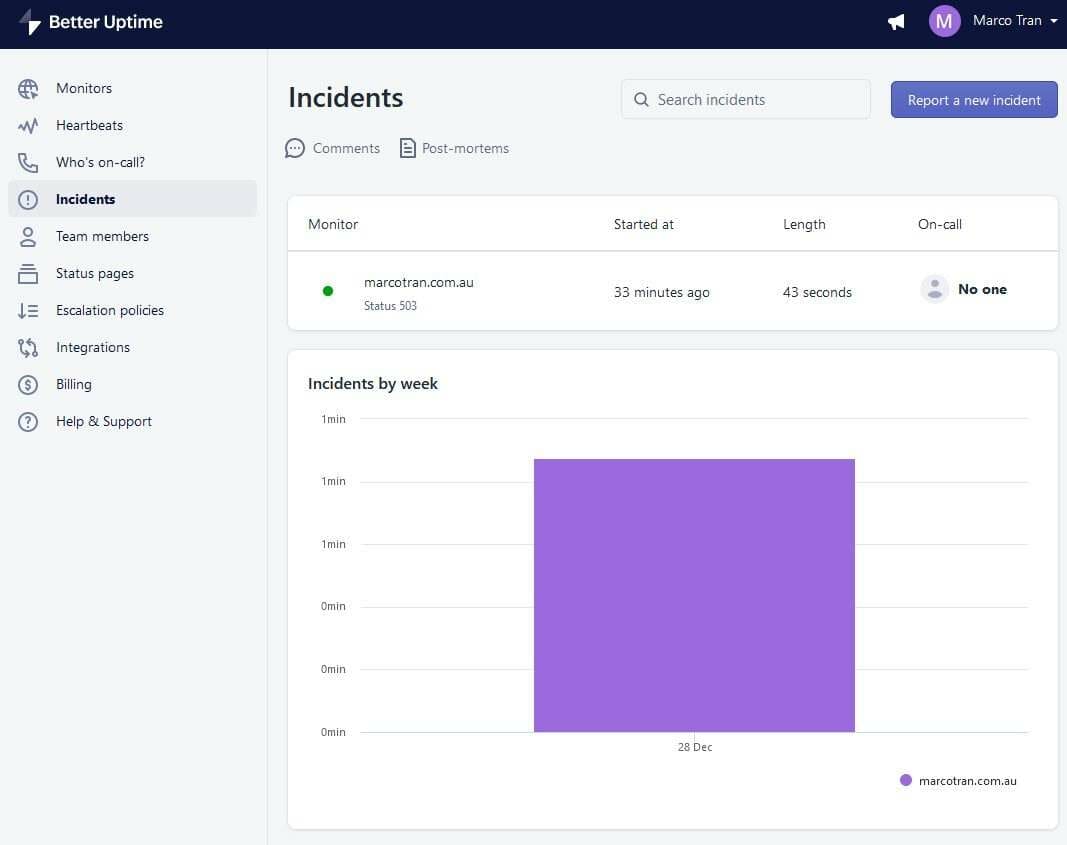Image resolution: width=1067 pixels, height=845 pixels.
Task: Click the Help & Support question mark icon
Action: (27, 421)
